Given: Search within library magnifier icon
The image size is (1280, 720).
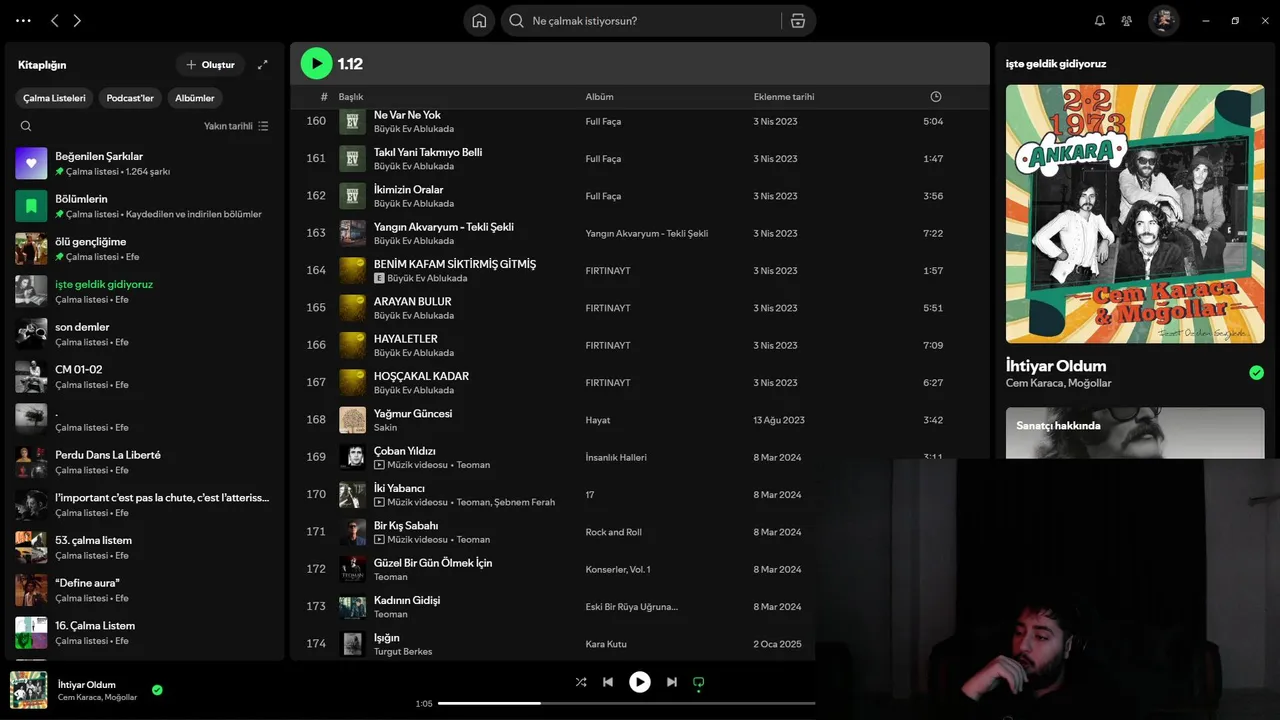Looking at the screenshot, I should 26,126.
